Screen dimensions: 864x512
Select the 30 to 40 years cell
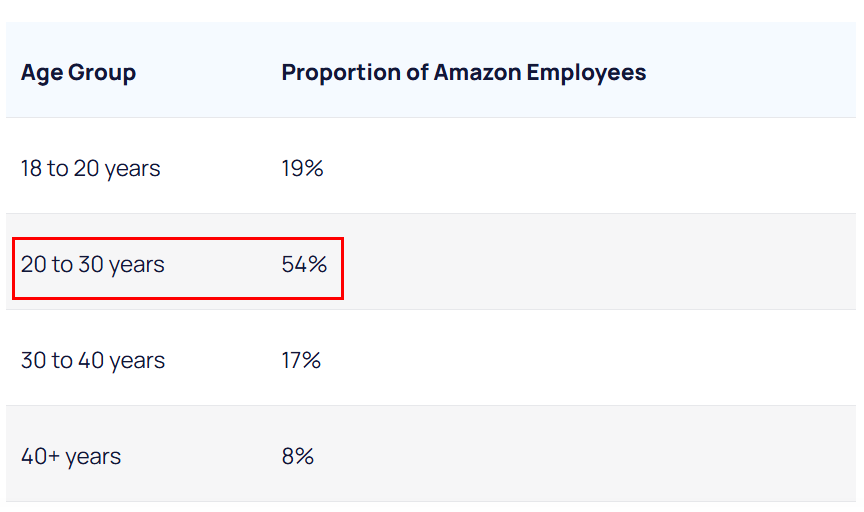(93, 360)
